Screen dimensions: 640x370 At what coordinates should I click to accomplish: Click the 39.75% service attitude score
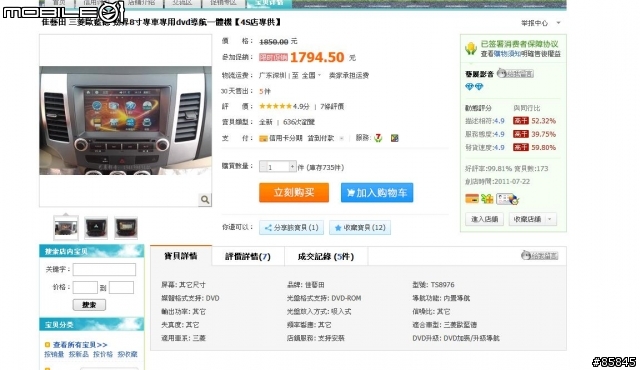tap(543, 134)
